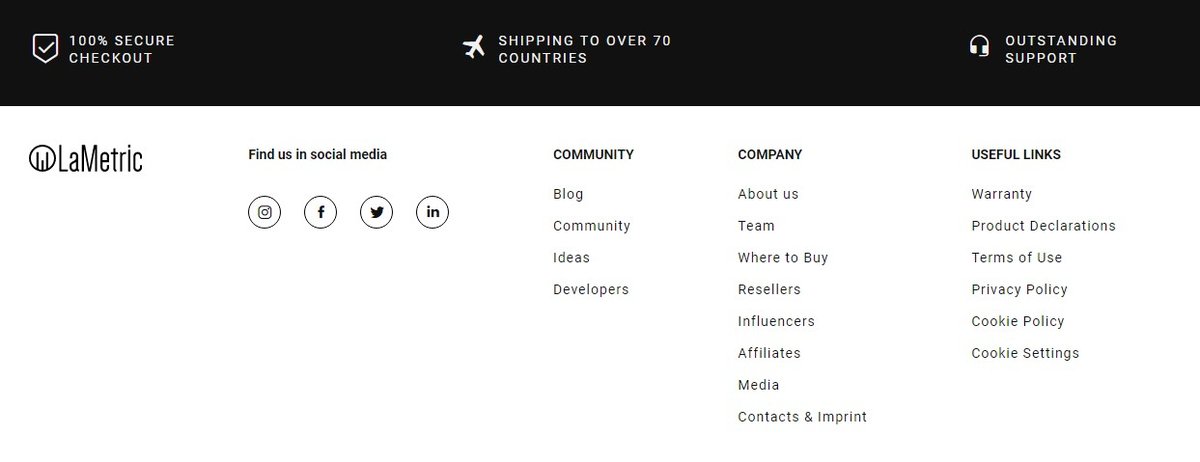Open the Resellers link
Screen dimensions: 1200x462
(769, 290)
